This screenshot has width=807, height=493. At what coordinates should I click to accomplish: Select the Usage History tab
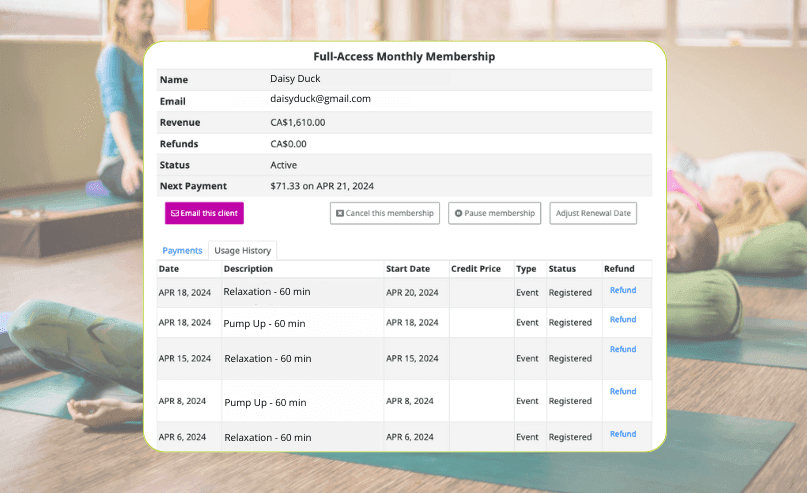(x=241, y=250)
